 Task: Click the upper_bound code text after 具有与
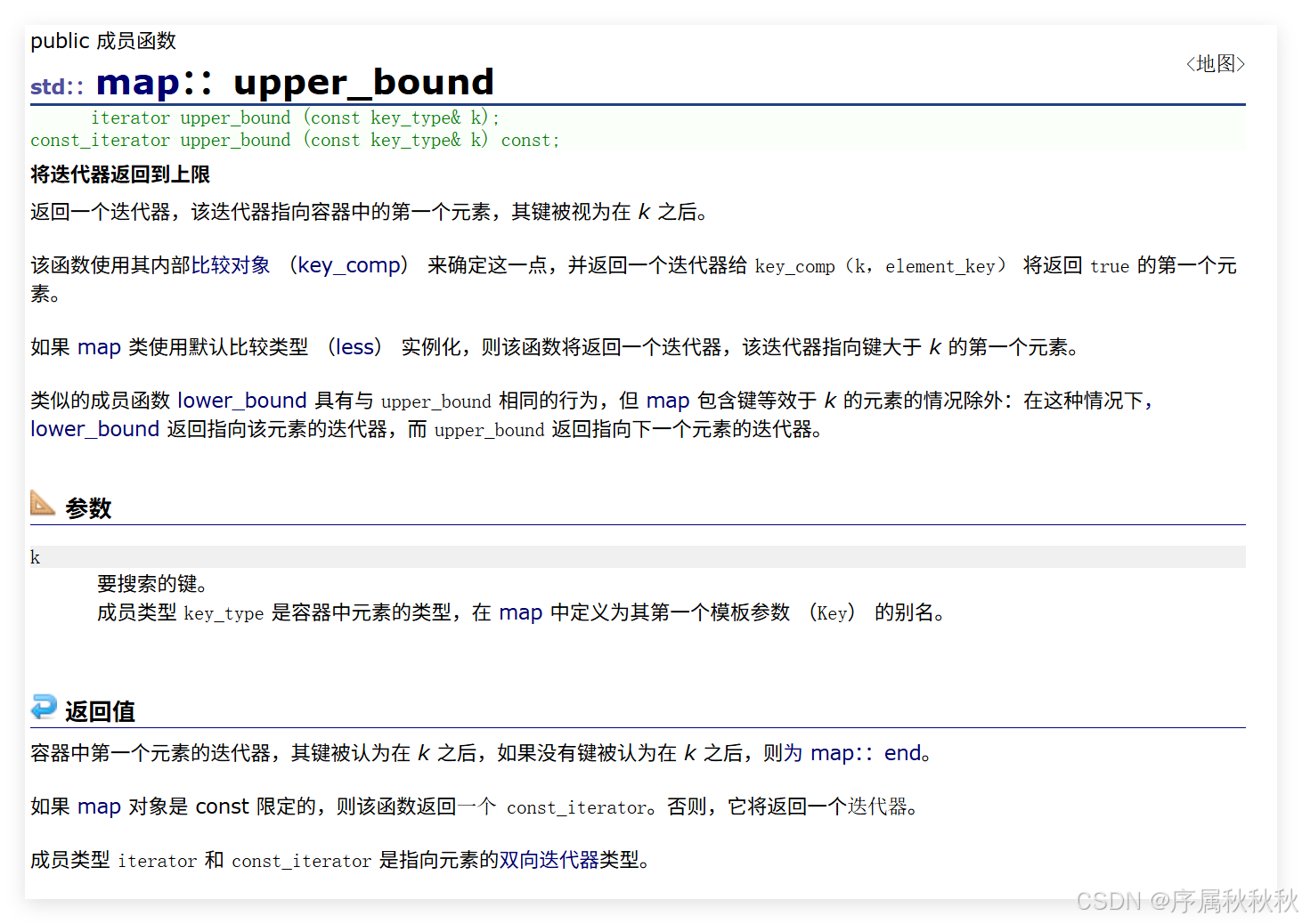pos(436,401)
